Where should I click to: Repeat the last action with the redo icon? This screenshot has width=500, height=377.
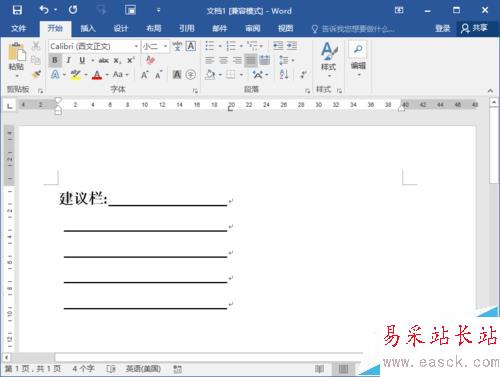[x=73, y=10]
